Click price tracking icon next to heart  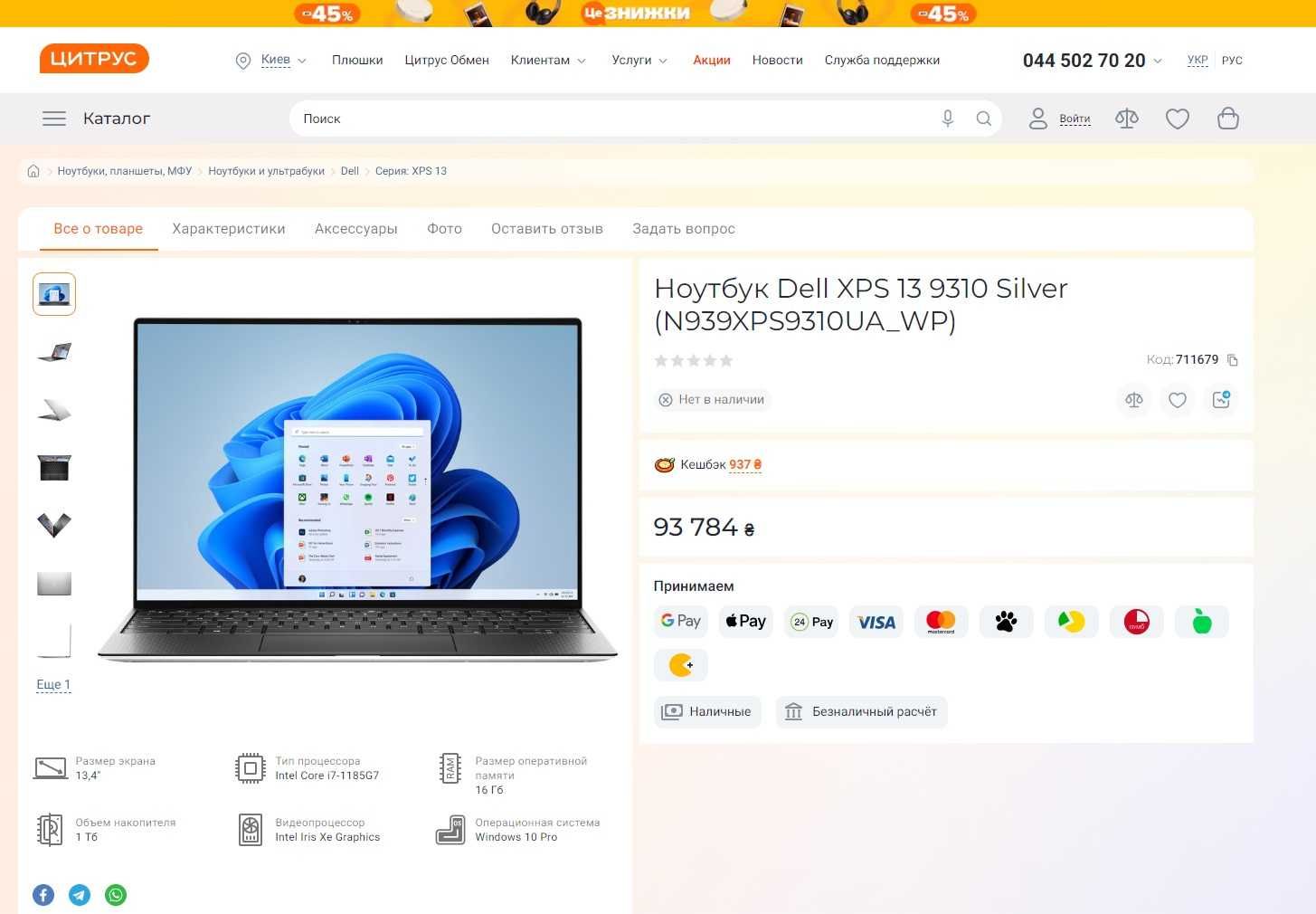[x=1221, y=400]
